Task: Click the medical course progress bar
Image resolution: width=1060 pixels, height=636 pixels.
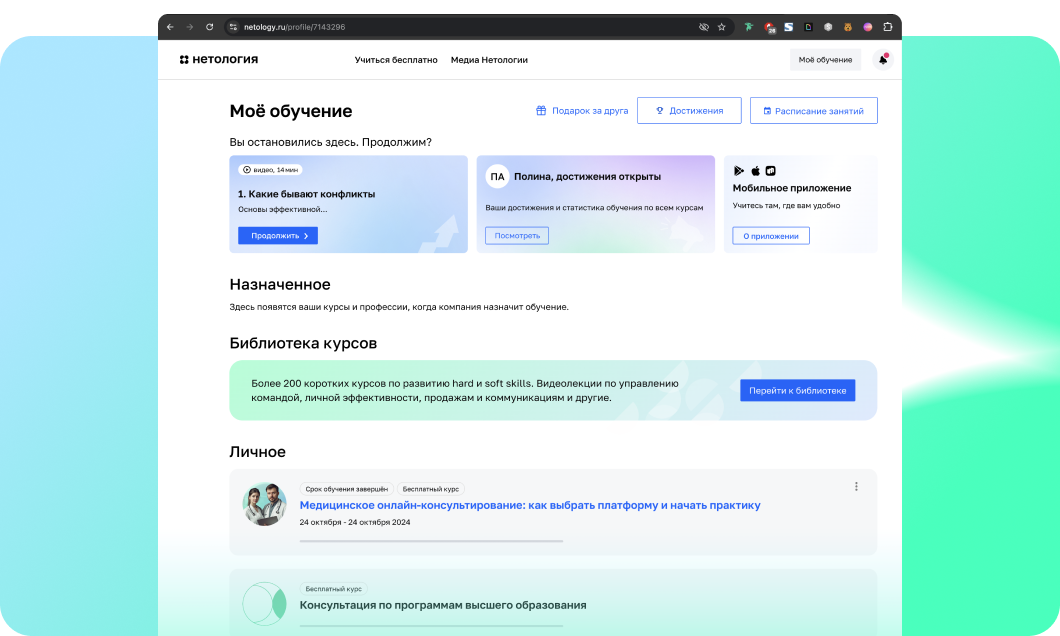Action: pyautogui.click(x=431, y=541)
